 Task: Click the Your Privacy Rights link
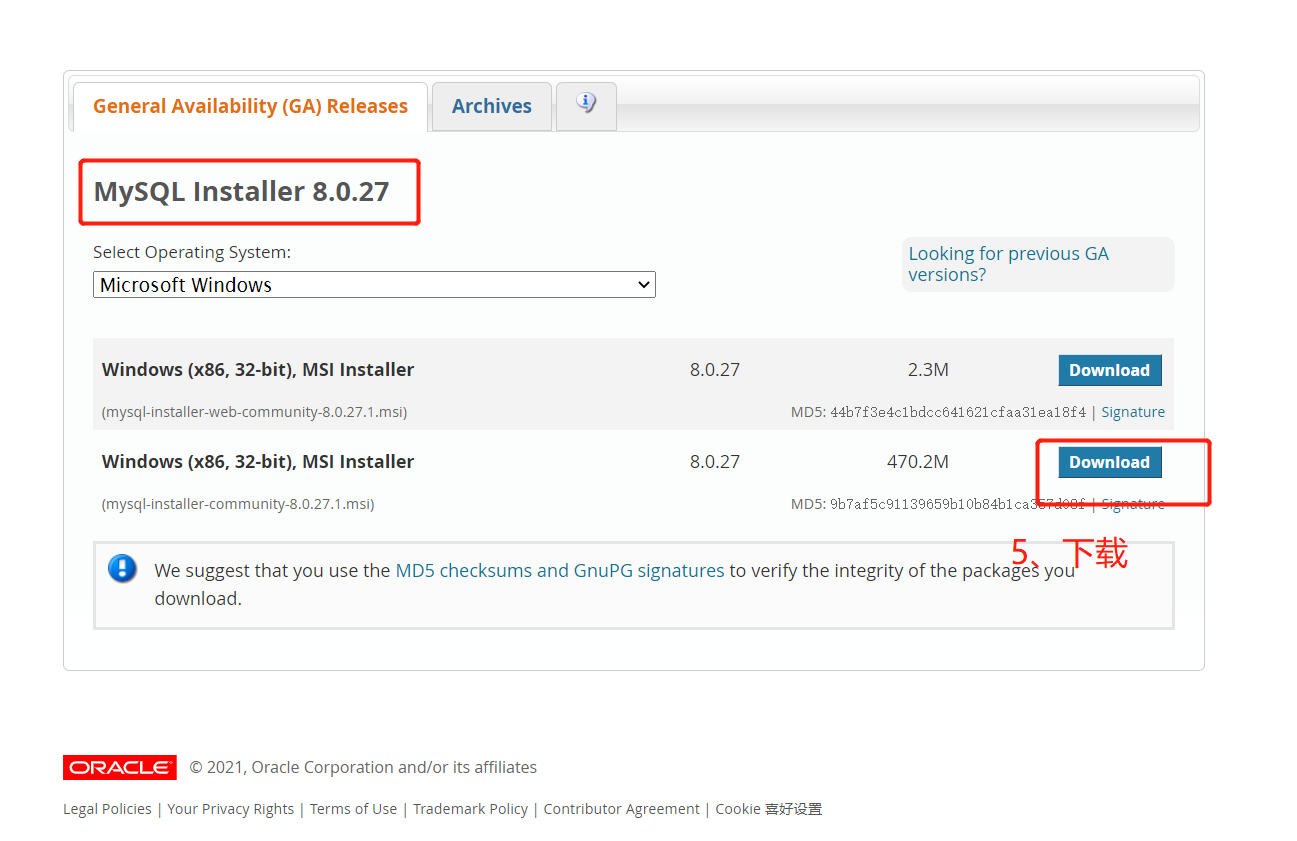click(230, 808)
